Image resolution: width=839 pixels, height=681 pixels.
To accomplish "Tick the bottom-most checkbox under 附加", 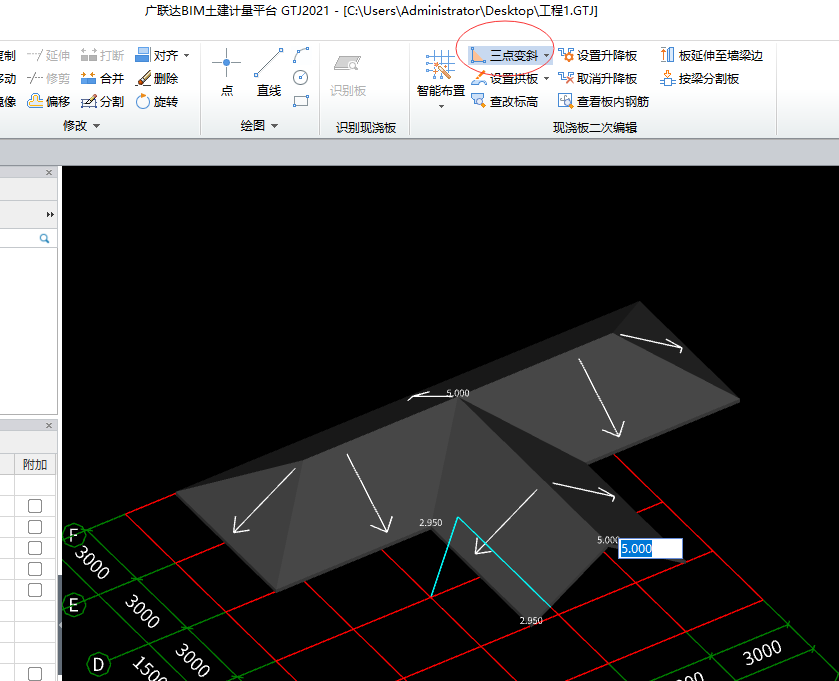I will coord(35,674).
